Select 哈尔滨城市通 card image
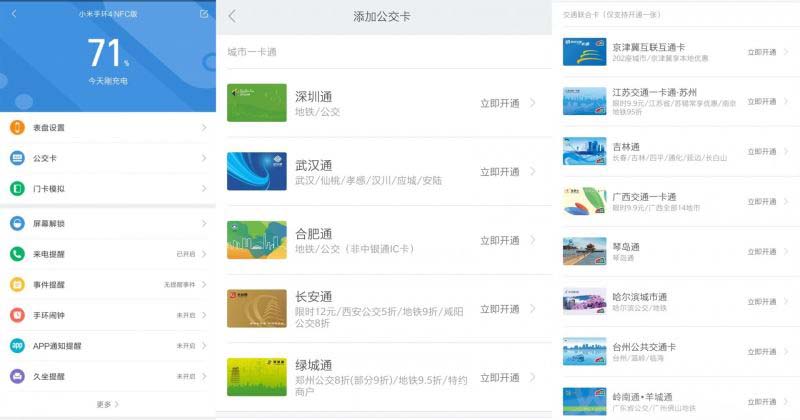Viewport: 800px width, 420px height. (x=584, y=301)
